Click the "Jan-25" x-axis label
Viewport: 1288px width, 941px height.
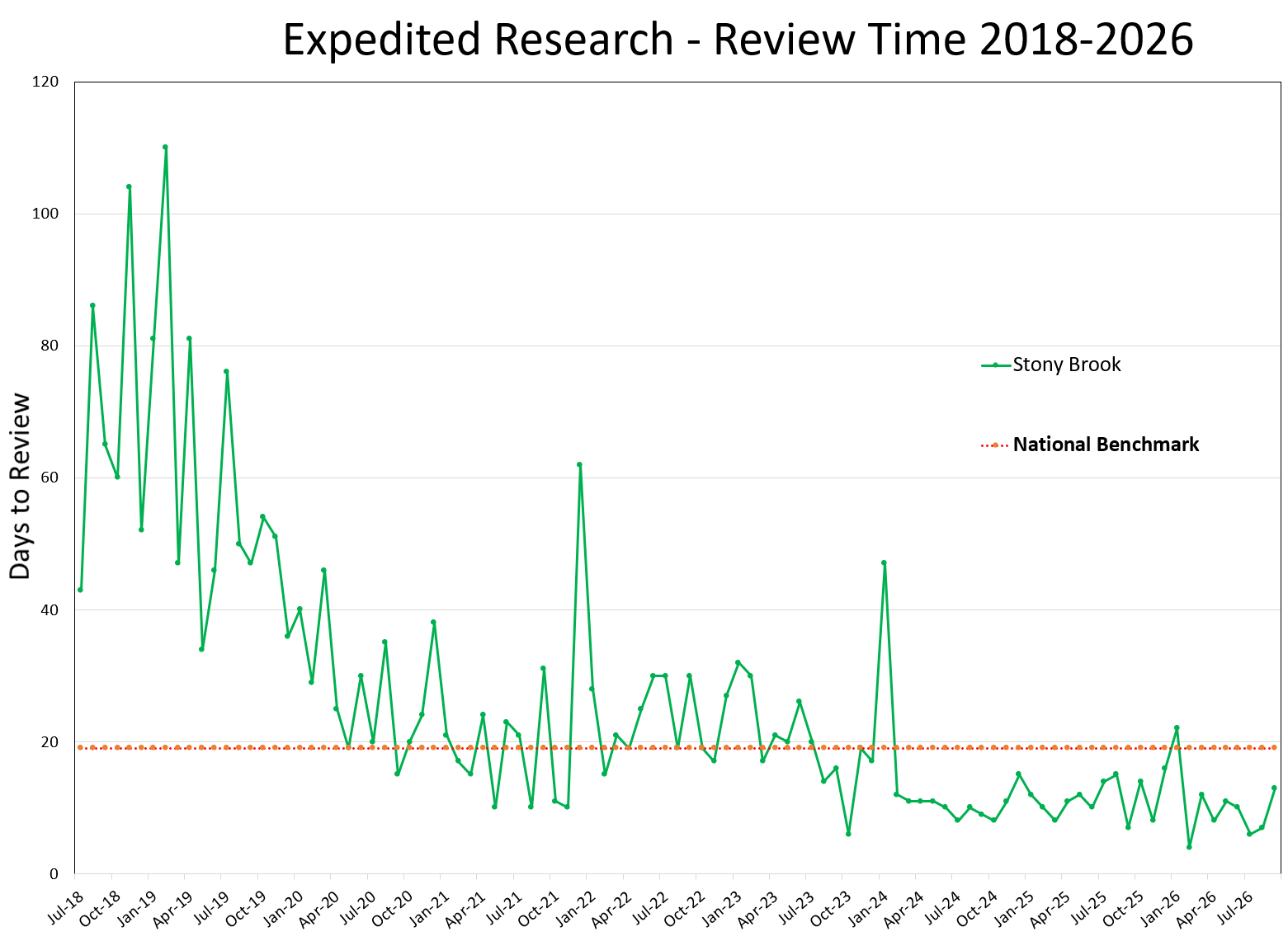(x=1014, y=907)
